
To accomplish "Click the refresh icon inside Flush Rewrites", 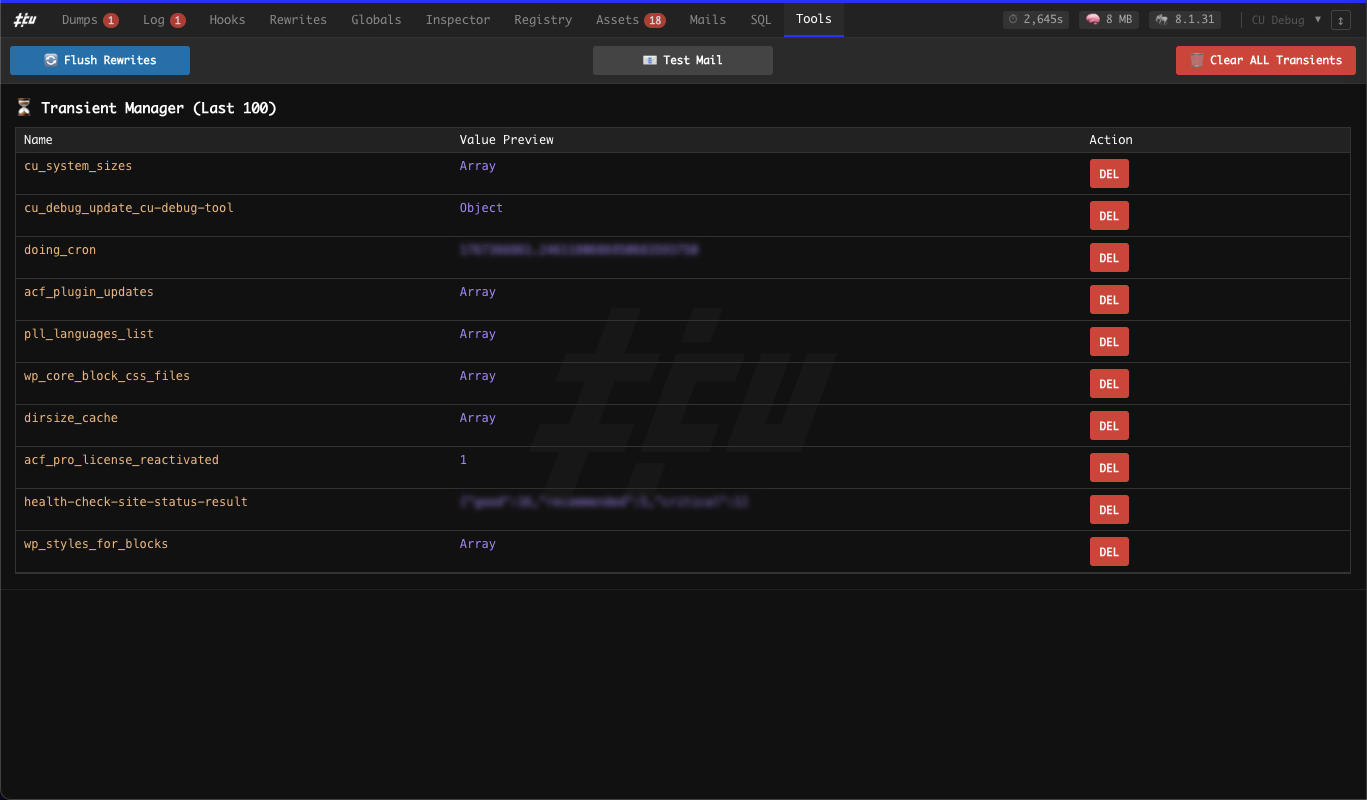I will (48, 60).
